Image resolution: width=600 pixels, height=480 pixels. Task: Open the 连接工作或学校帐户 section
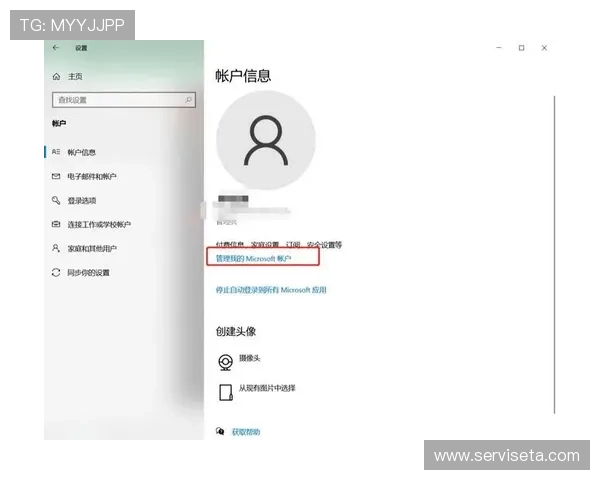[x=99, y=224]
